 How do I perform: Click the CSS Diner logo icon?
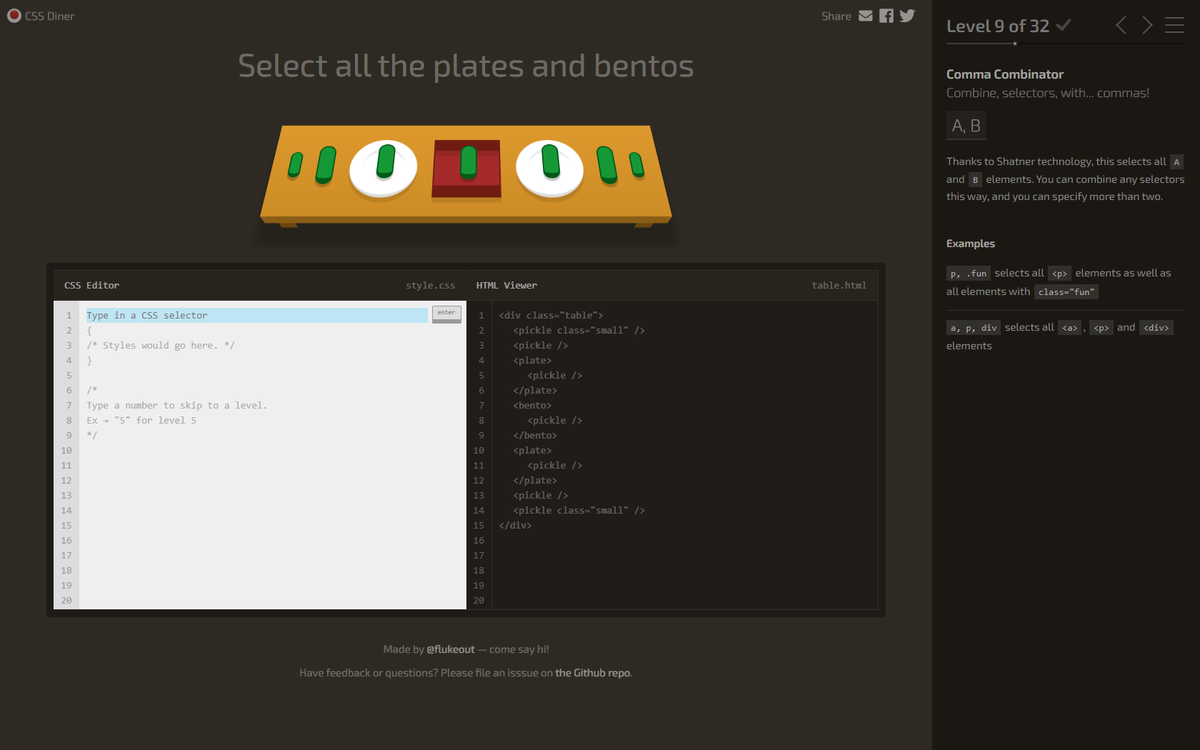tap(14, 16)
